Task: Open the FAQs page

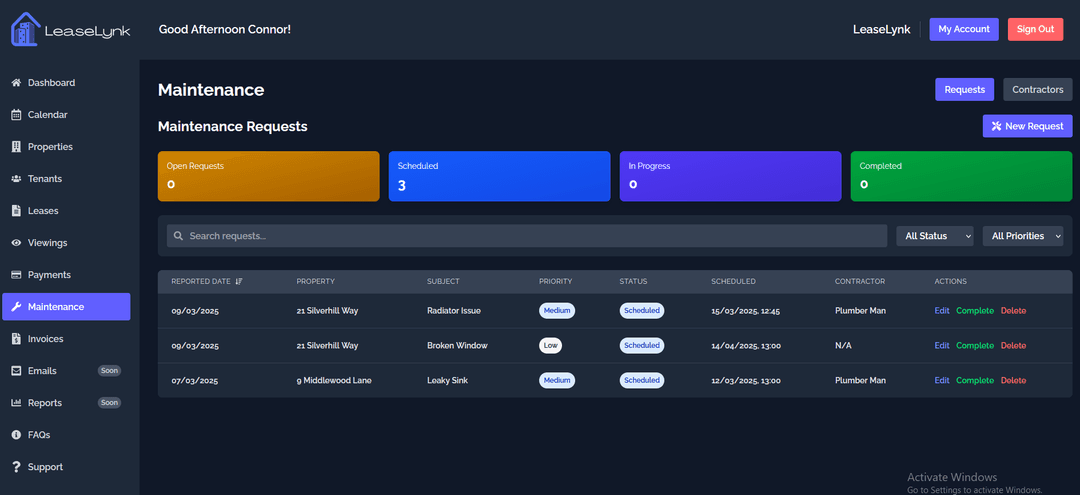Action: click(x=66, y=435)
